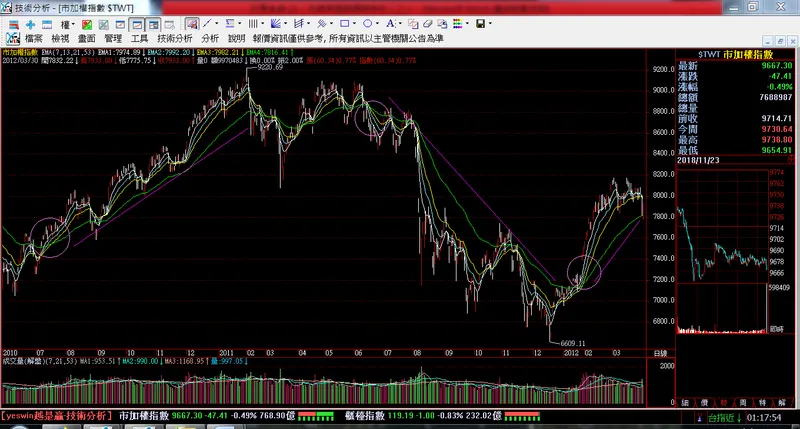This screenshot has height=429, width=800.
Task: Switch to the red 勢 tab
Action: pyautogui.click(x=723, y=403)
